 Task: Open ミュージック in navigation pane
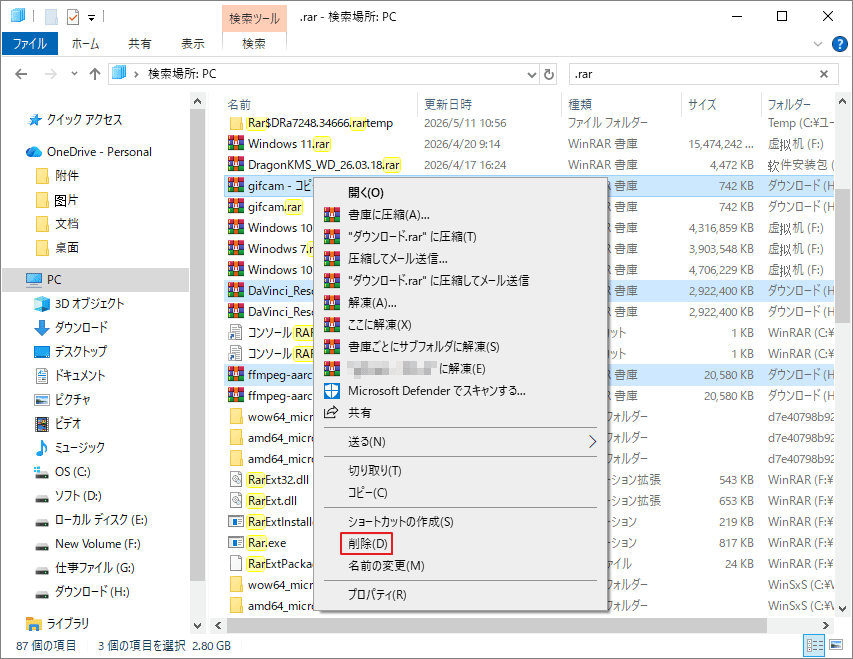[79, 447]
